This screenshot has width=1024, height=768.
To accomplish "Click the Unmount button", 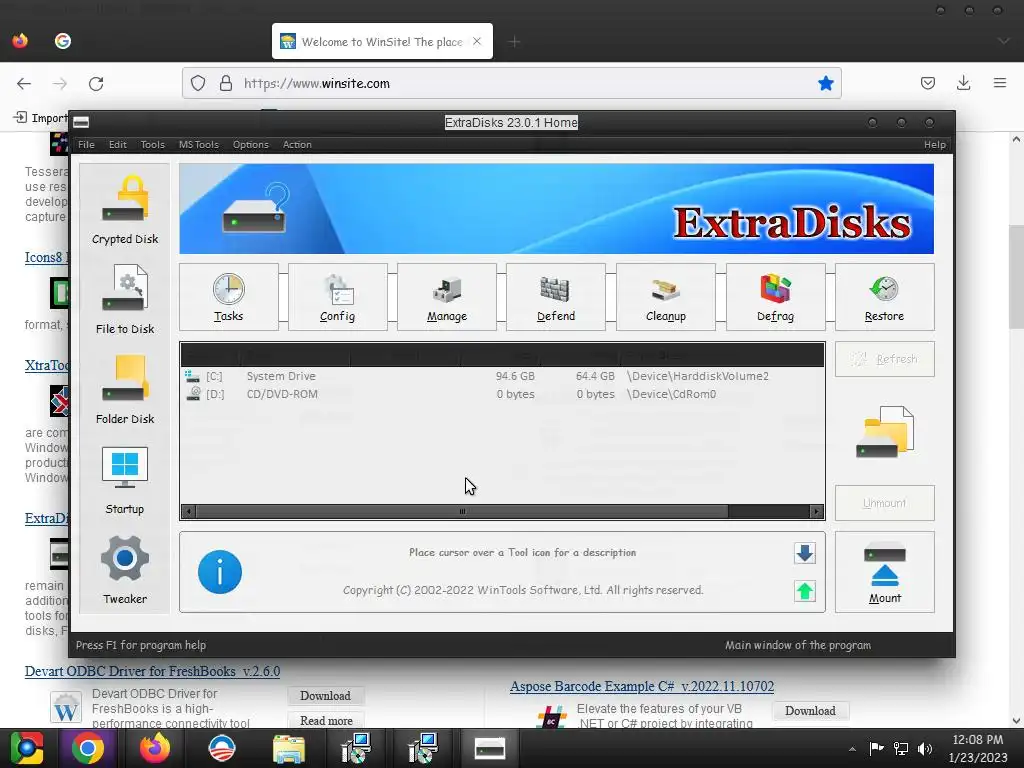I will pyautogui.click(x=884, y=503).
